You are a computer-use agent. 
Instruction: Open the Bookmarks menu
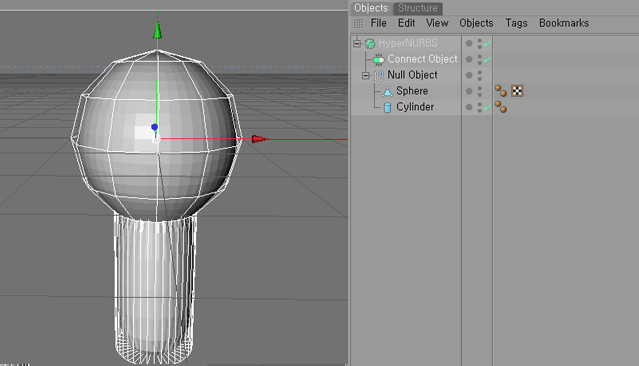[x=564, y=23]
